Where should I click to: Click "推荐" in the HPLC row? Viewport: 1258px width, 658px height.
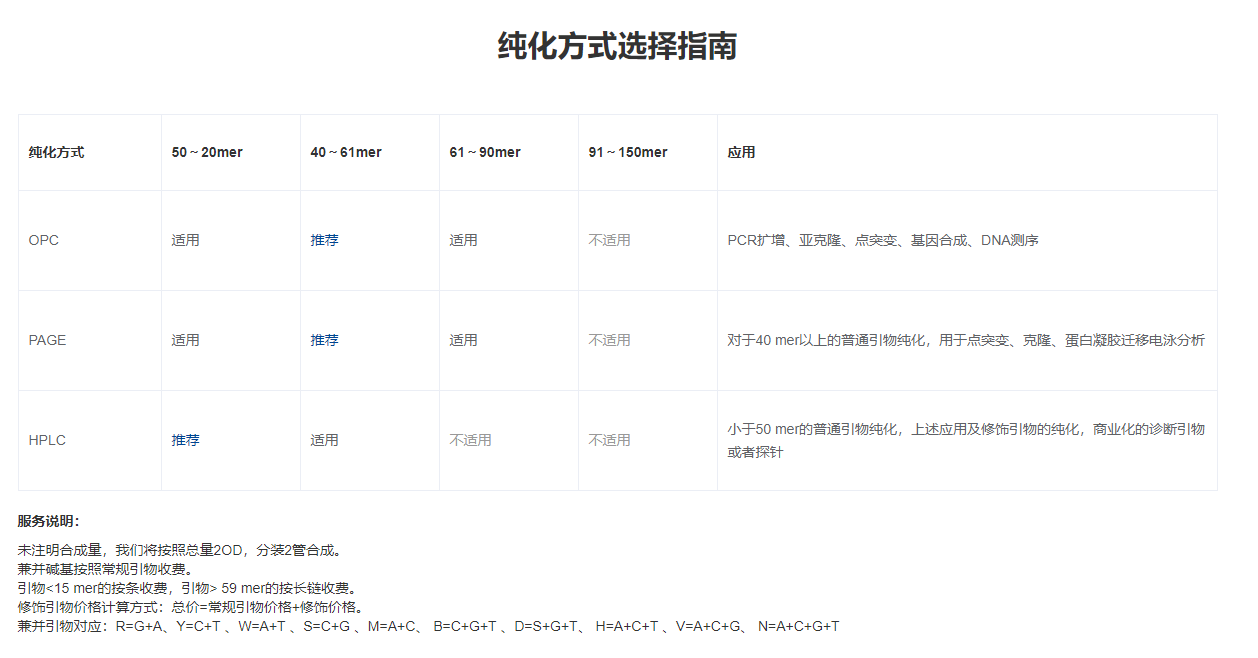[185, 441]
